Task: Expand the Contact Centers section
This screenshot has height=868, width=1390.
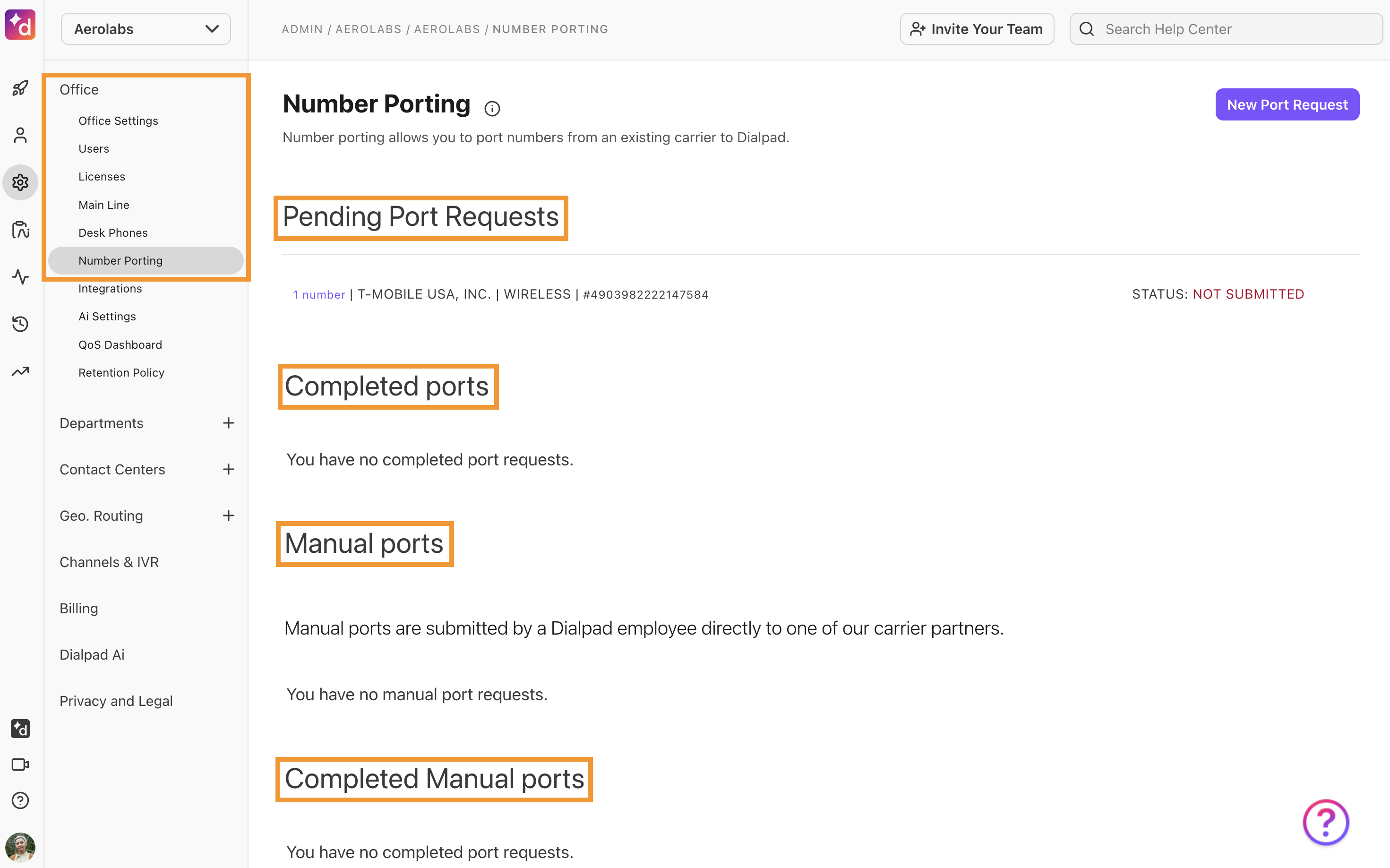Action: click(x=112, y=470)
